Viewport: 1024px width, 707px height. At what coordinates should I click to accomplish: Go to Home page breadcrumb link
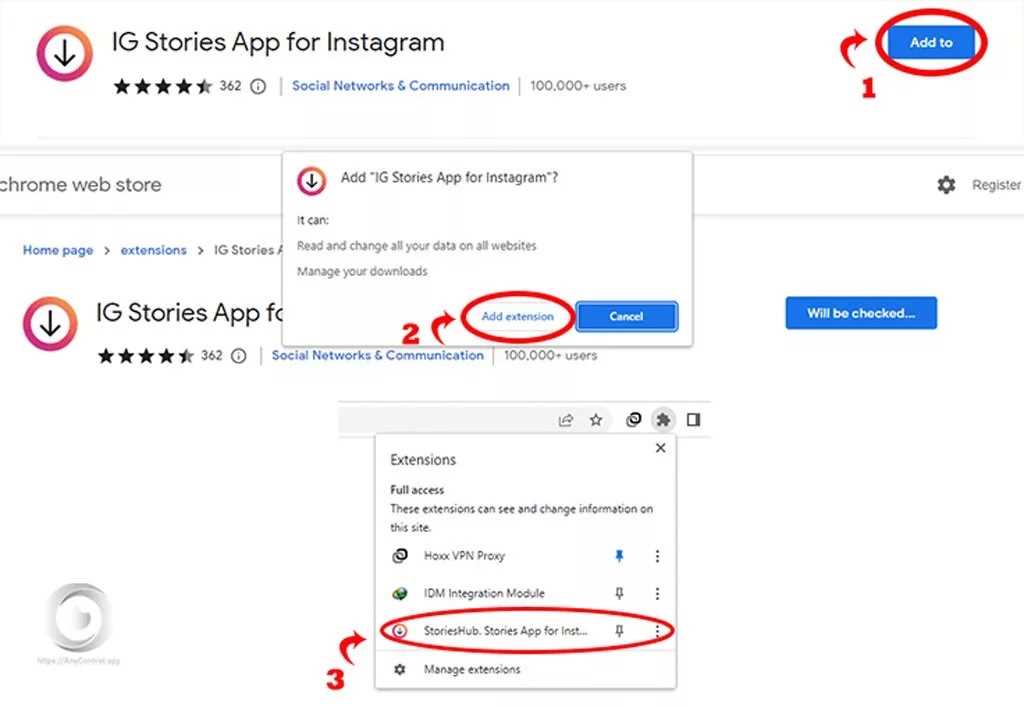point(58,250)
